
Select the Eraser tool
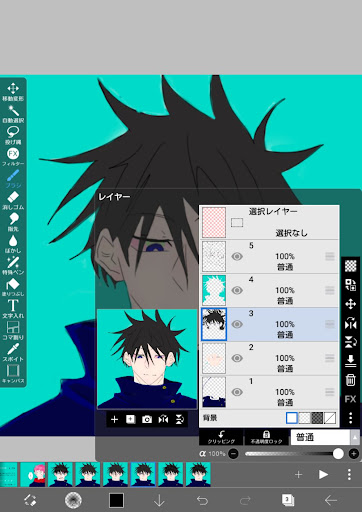point(13,200)
